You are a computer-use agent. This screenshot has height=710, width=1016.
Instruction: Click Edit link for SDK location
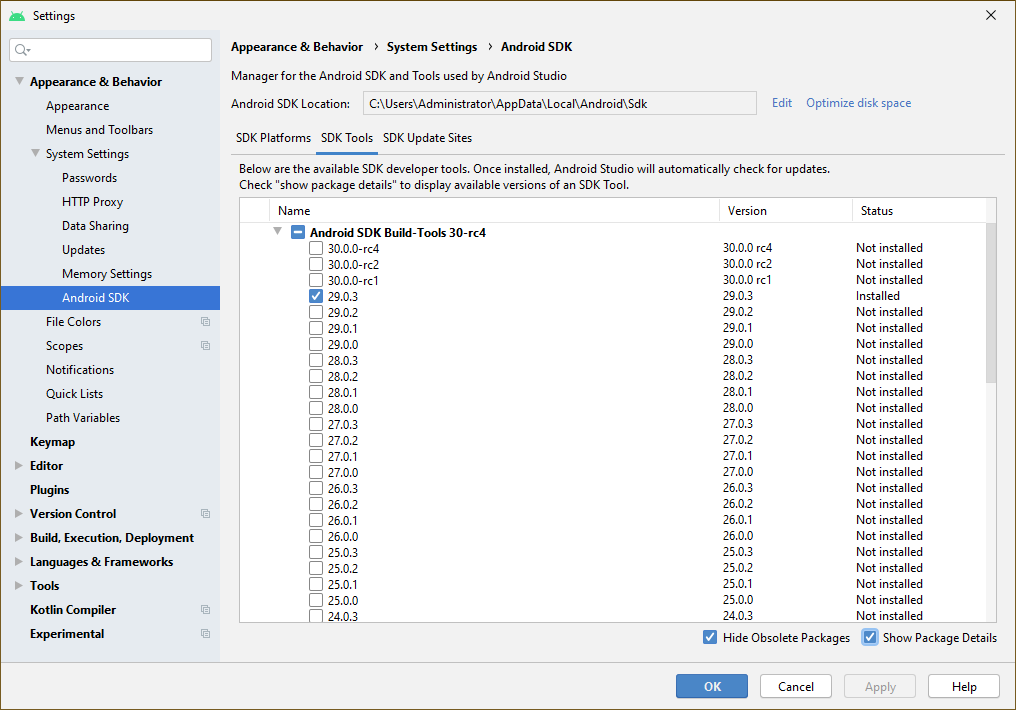click(781, 103)
